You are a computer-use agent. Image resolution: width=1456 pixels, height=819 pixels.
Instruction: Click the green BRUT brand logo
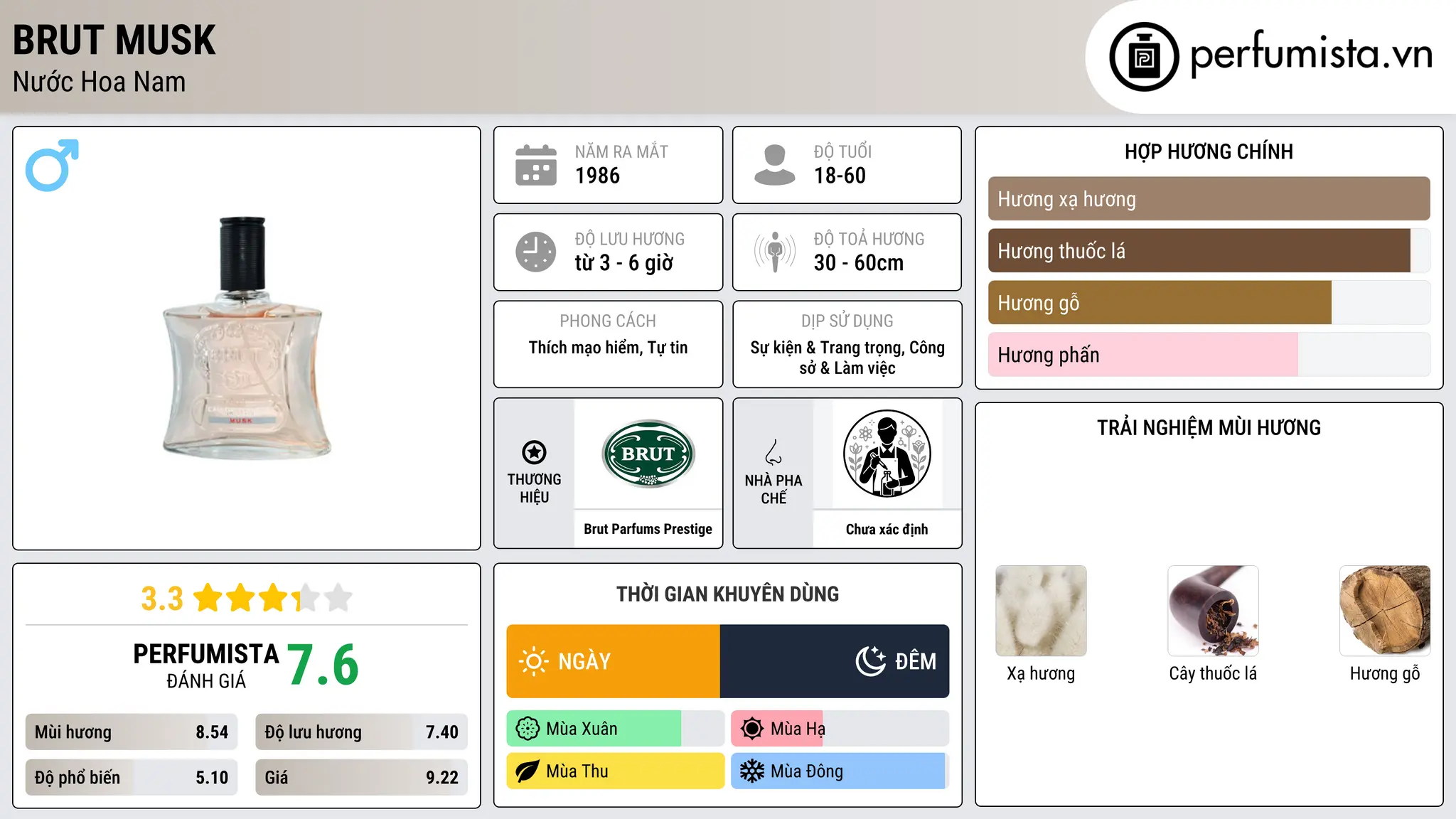(x=648, y=454)
